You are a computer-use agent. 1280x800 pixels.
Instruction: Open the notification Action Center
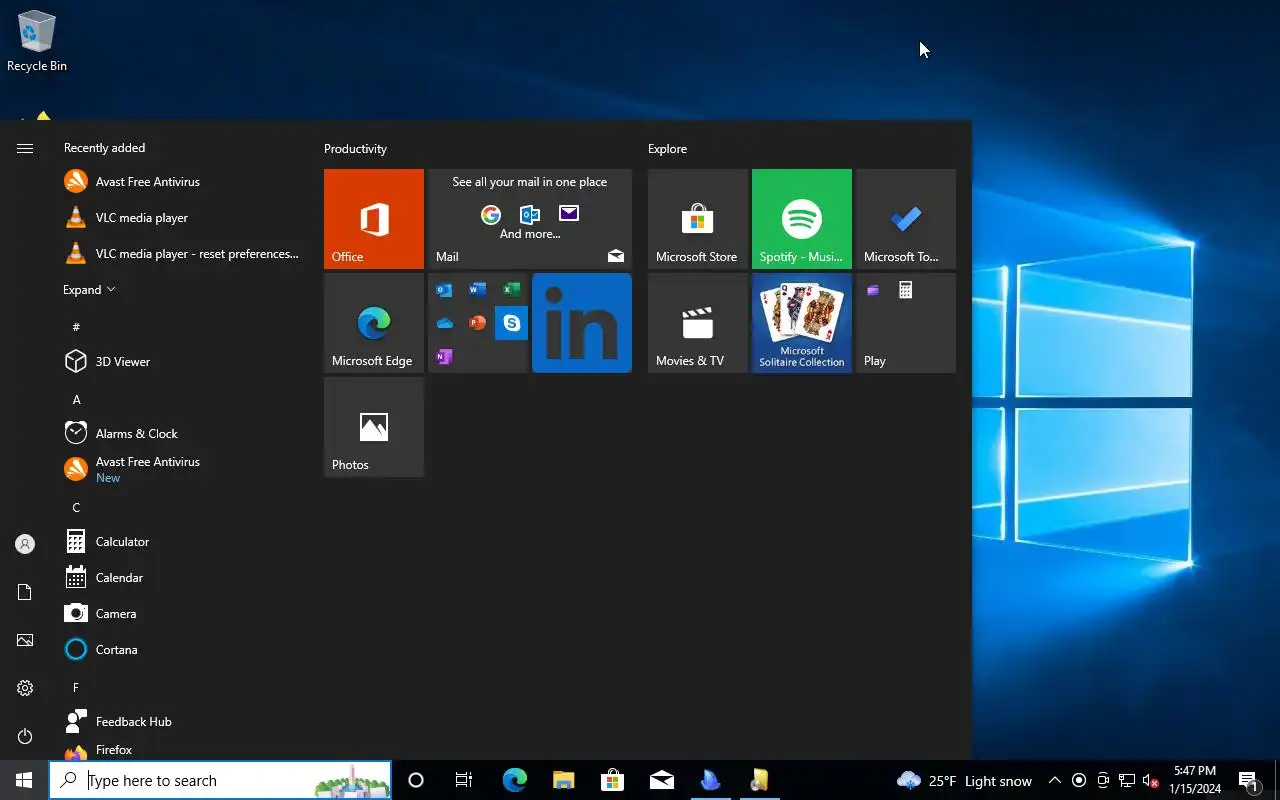[x=1249, y=781]
